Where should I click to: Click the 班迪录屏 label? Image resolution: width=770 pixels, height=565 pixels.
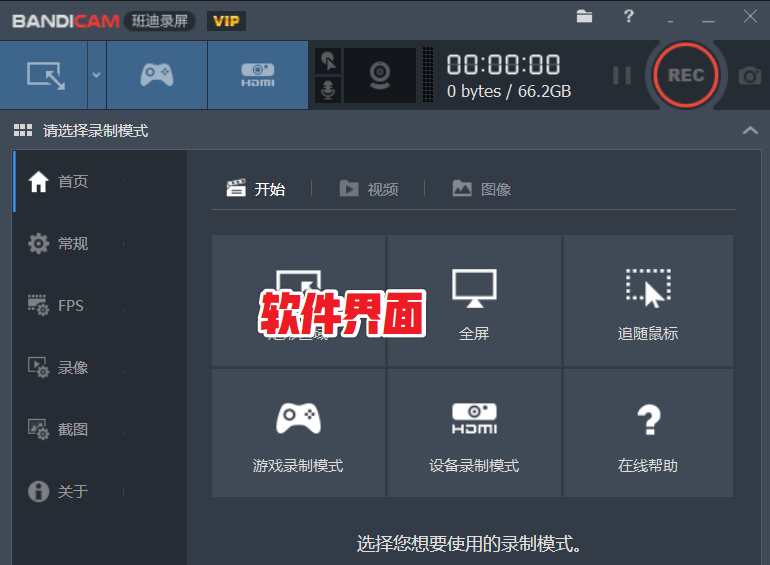160,21
